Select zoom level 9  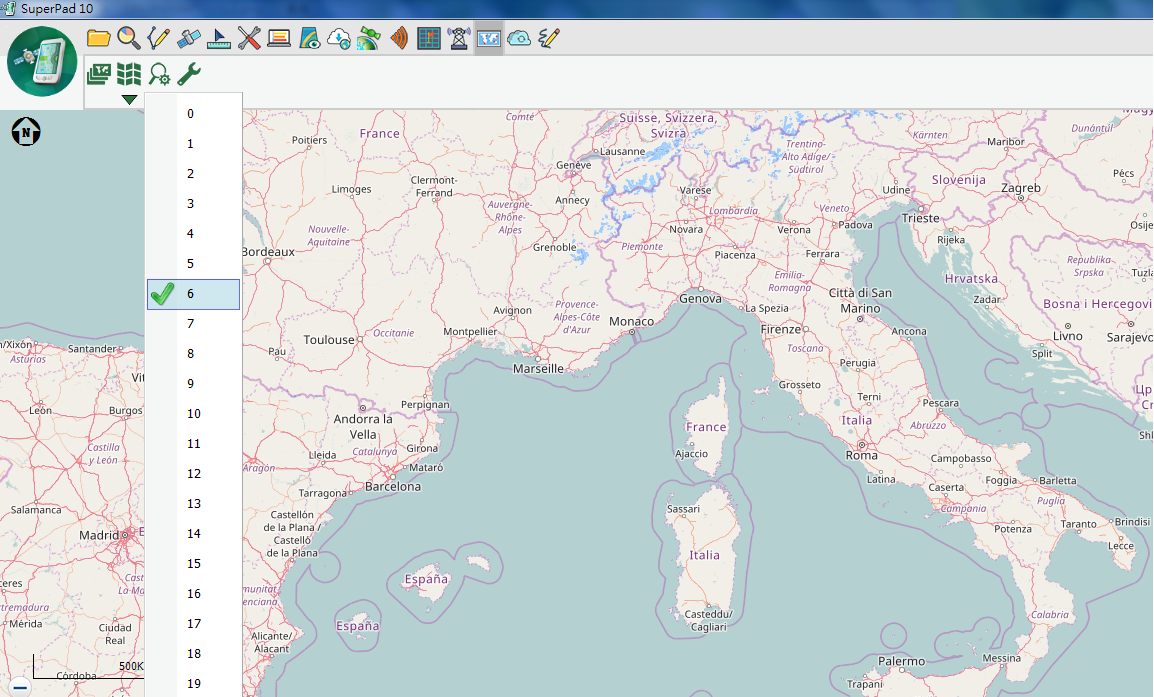[x=194, y=383]
